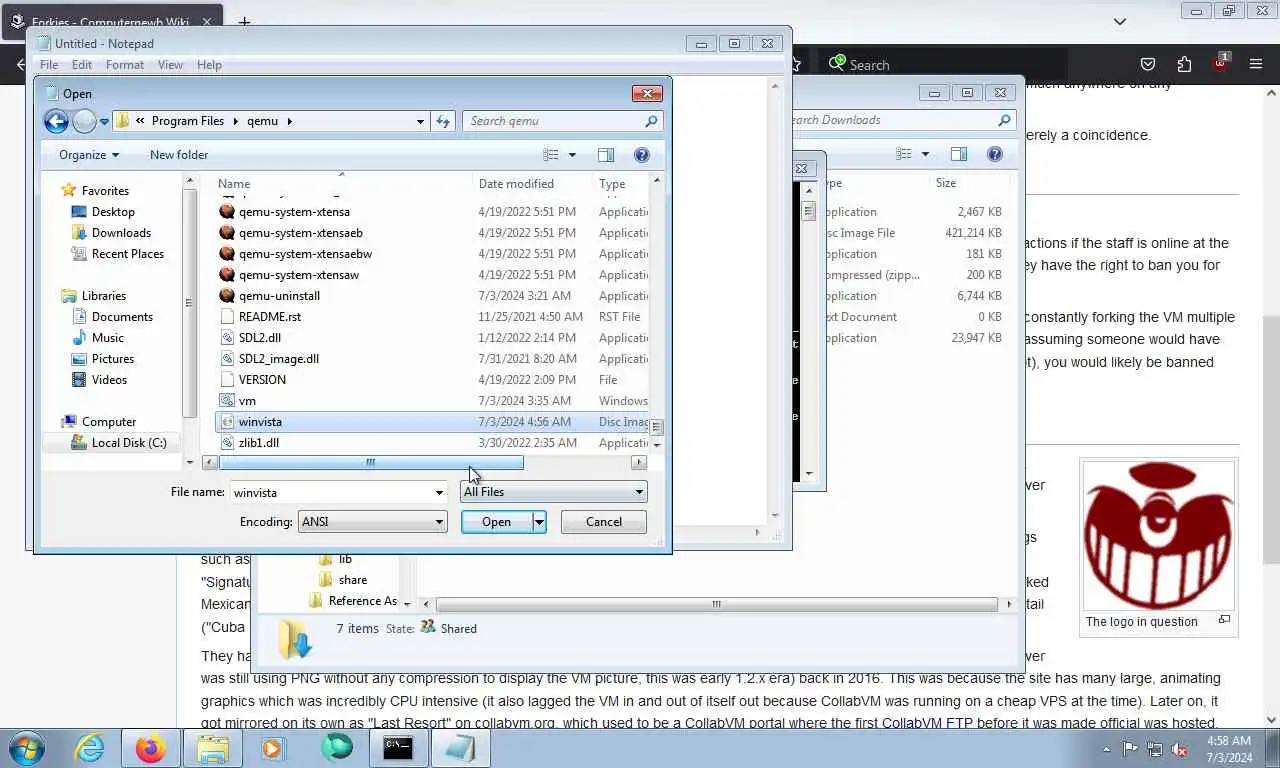Select the vm batch file icon
Viewport: 1280px width, 768px height.
227,401
